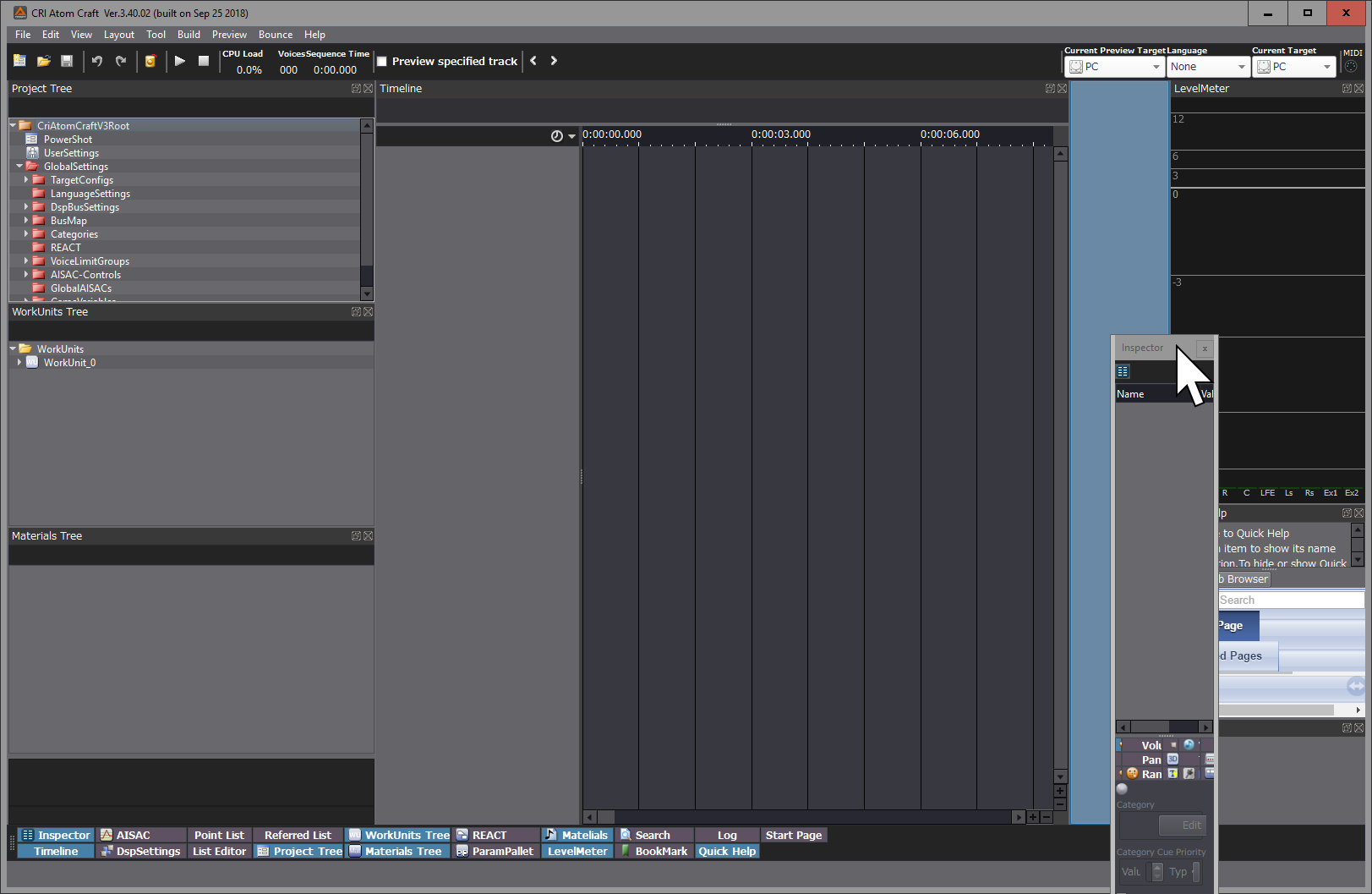This screenshot has width=1372, height=894.
Task: Close the floating Inspector window
Action: [x=1205, y=348]
